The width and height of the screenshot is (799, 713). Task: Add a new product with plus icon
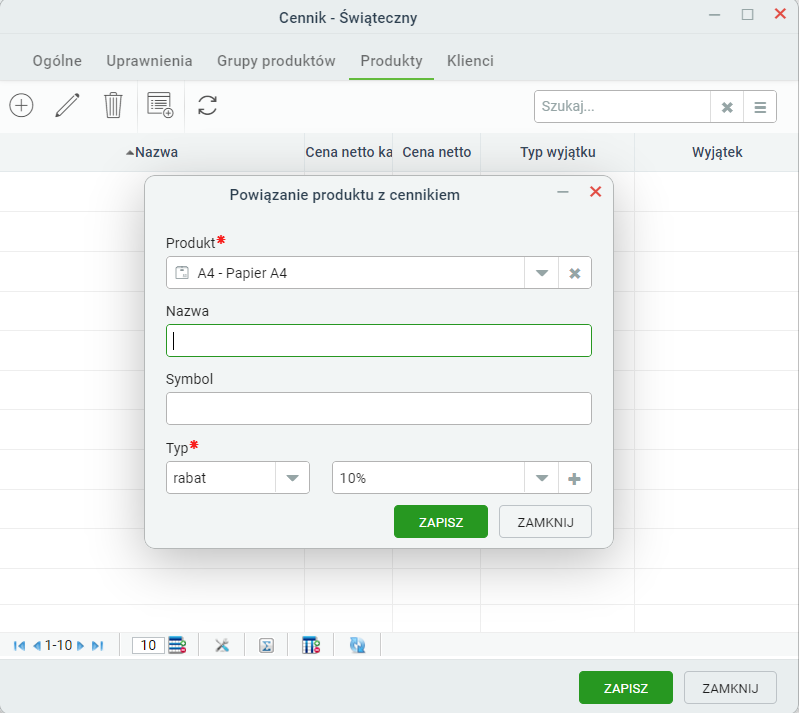[x=21, y=105]
